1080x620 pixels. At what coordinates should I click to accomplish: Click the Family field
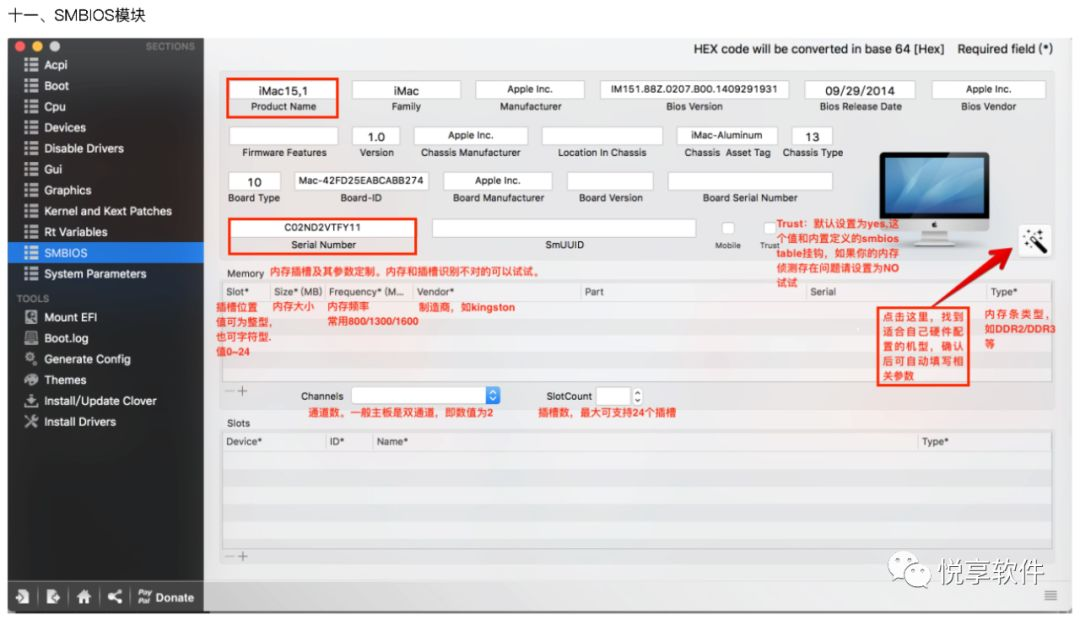(x=406, y=90)
